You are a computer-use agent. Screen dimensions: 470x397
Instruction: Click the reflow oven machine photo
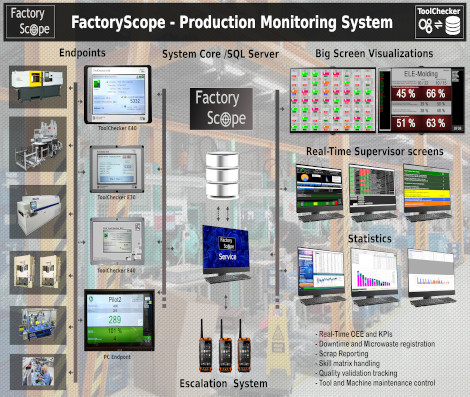(38, 212)
